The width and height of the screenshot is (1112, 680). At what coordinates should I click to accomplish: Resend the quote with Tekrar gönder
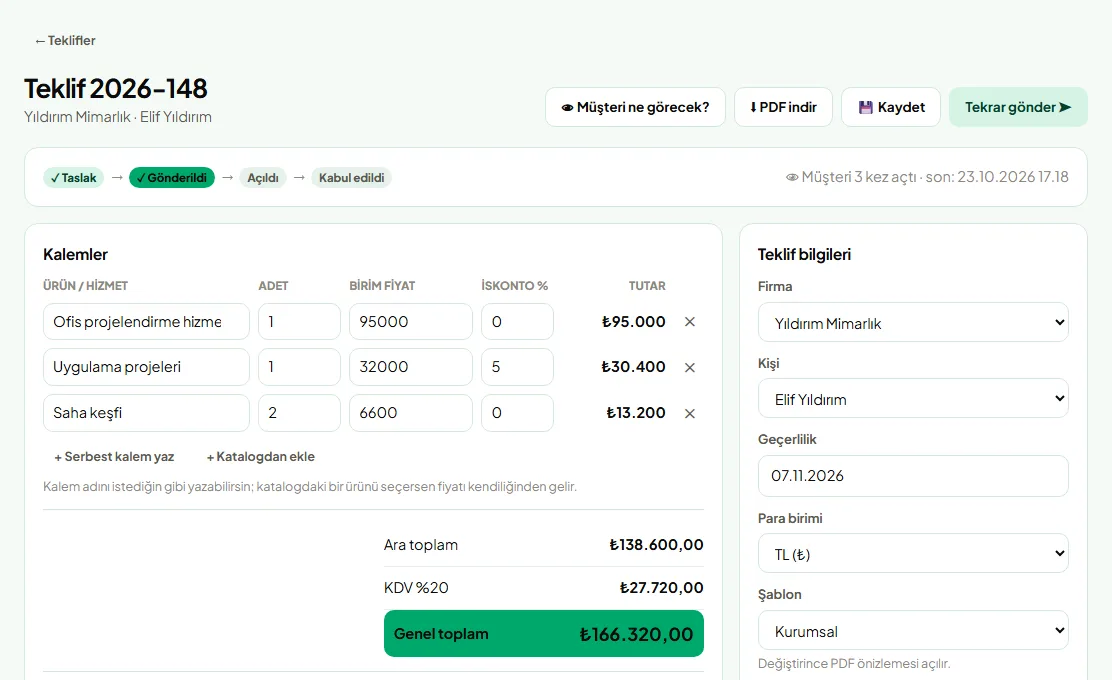pyautogui.click(x=1018, y=107)
